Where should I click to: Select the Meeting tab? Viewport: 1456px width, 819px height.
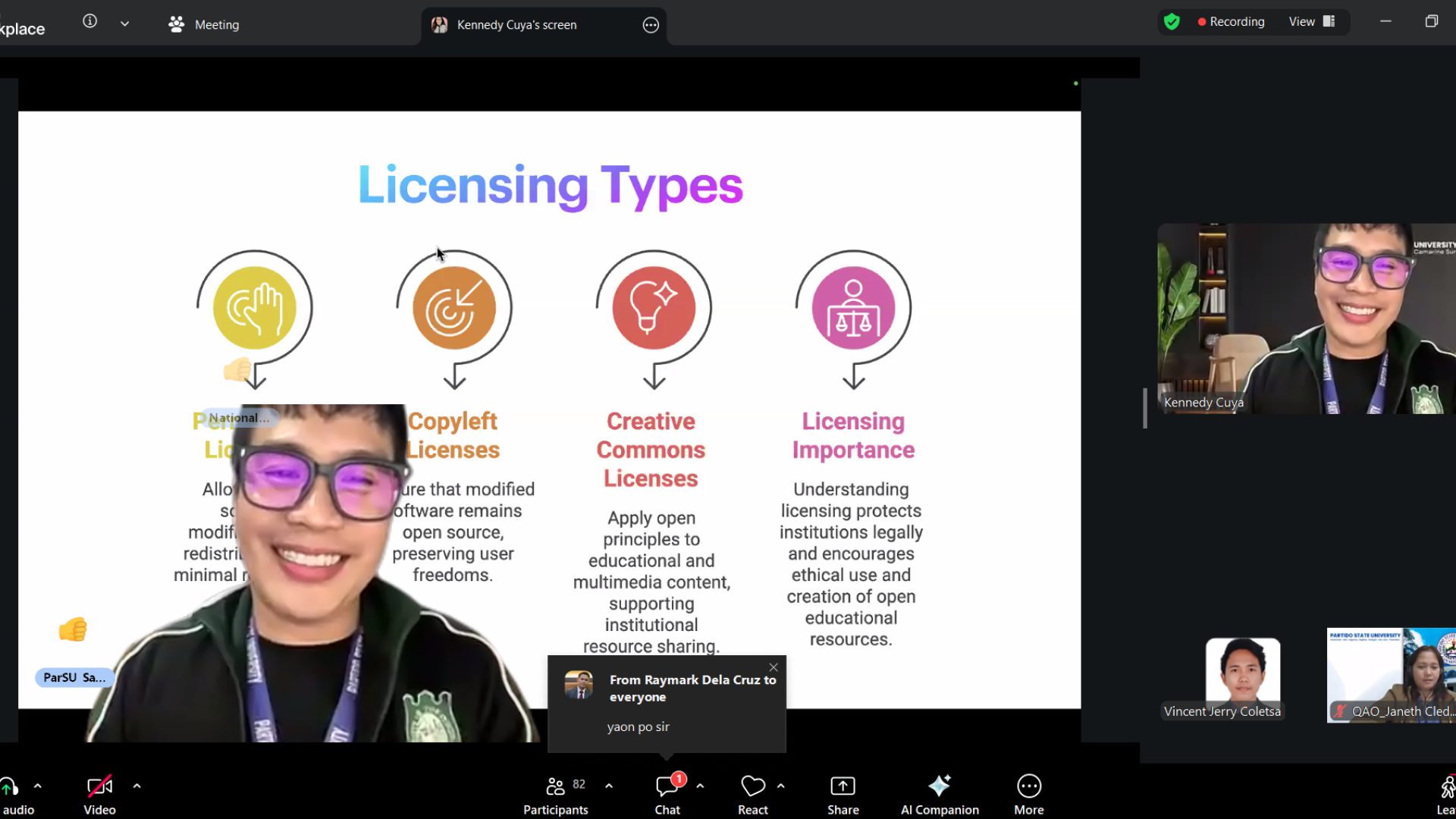[203, 25]
